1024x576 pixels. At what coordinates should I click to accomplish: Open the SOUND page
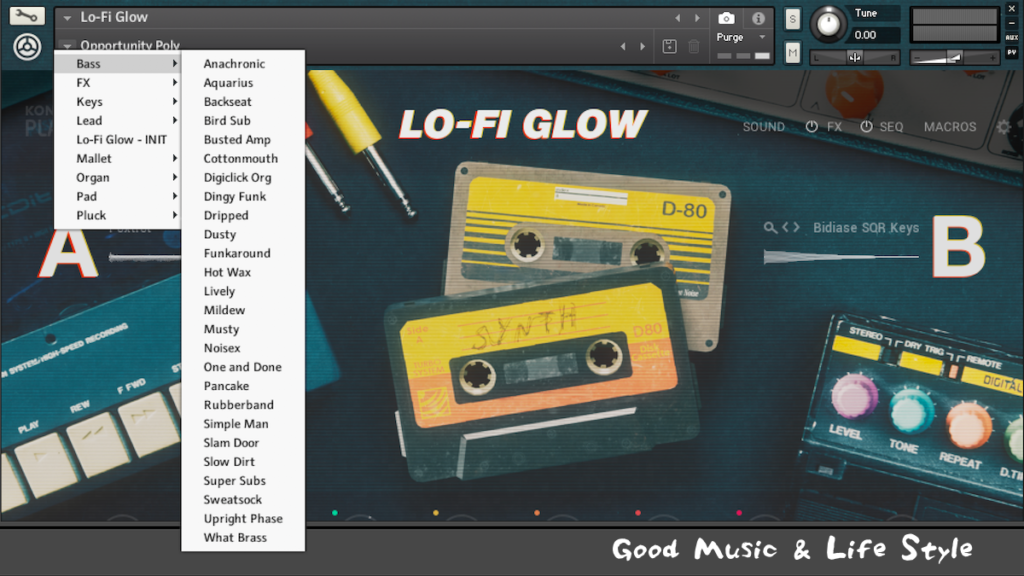(763, 127)
